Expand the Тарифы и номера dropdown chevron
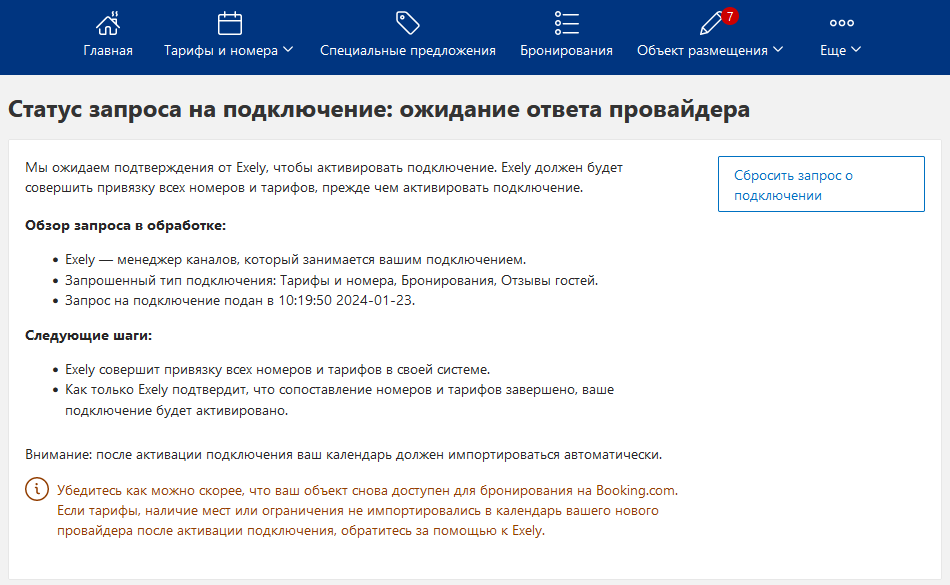 (288, 50)
